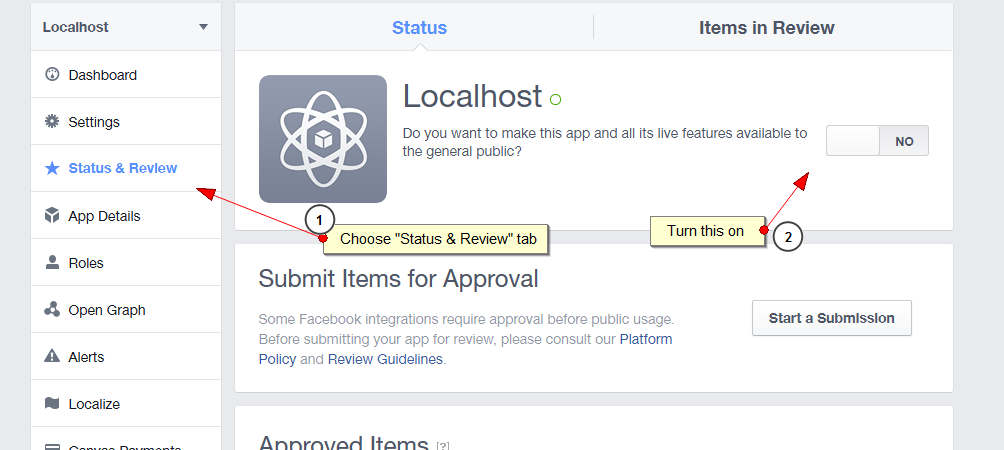1004x450 pixels.
Task: Click the green app status circle
Action: [555, 99]
